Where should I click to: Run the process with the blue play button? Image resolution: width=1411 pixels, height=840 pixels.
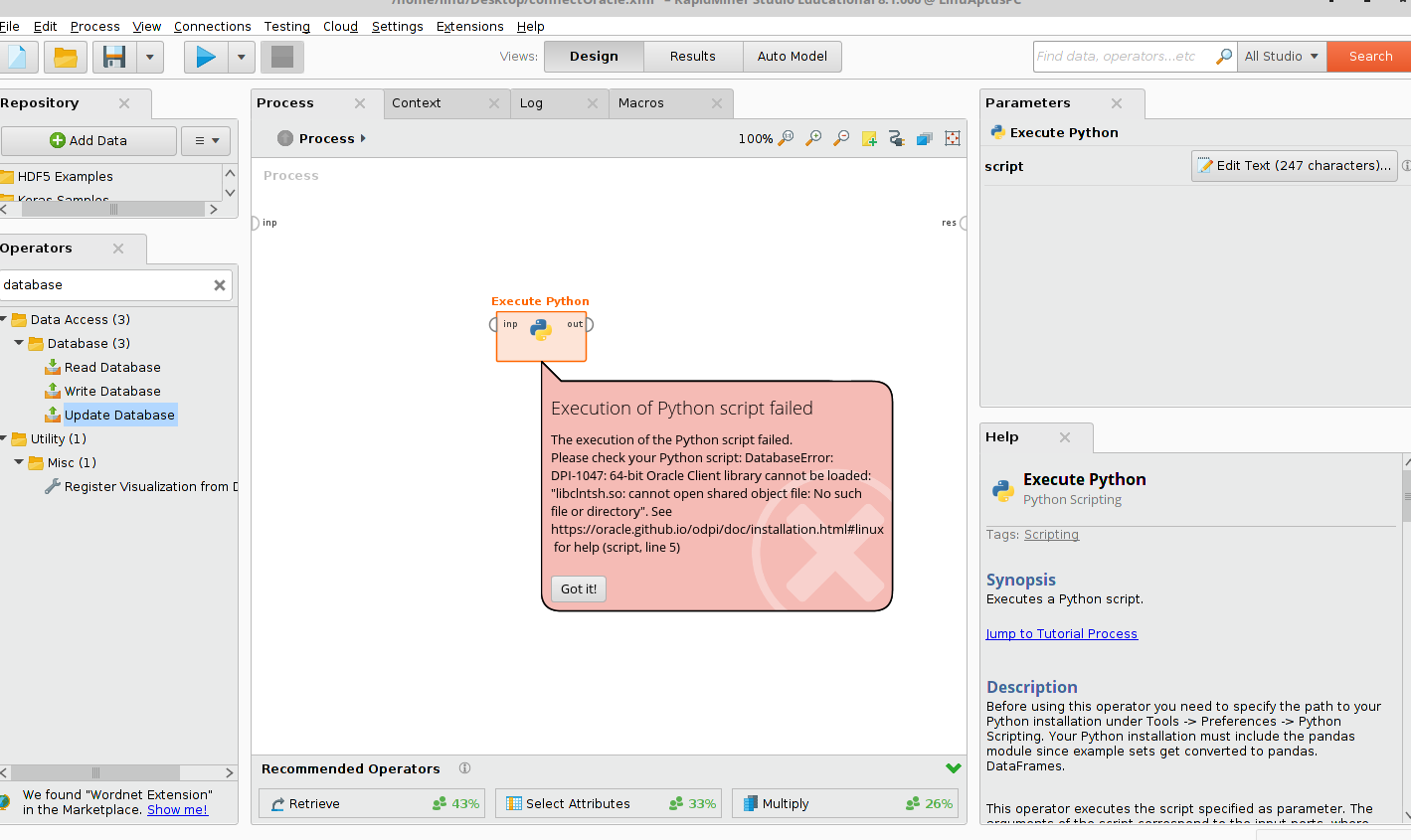click(x=206, y=57)
